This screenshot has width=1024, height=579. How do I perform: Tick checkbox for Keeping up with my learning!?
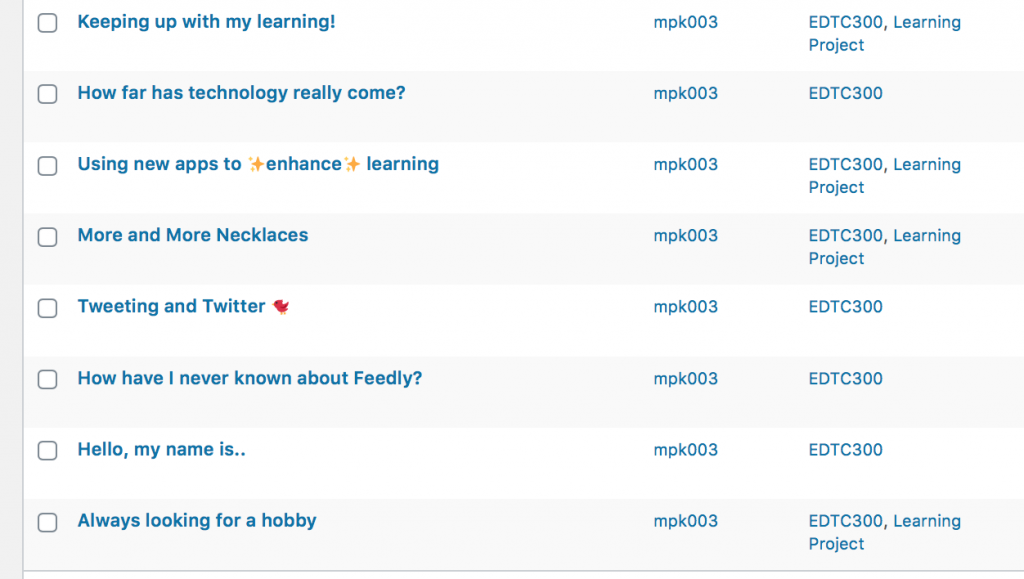[x=47, y=23]
